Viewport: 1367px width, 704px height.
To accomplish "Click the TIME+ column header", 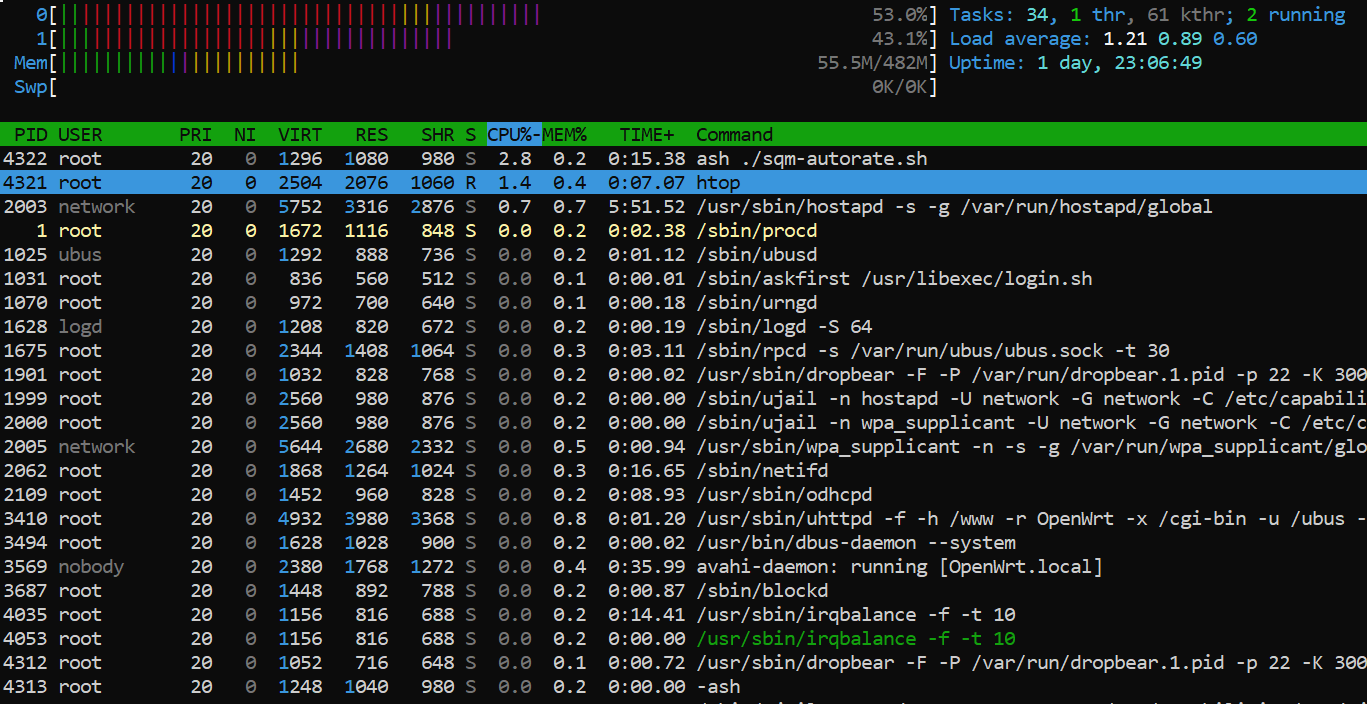I will (647, 135).
